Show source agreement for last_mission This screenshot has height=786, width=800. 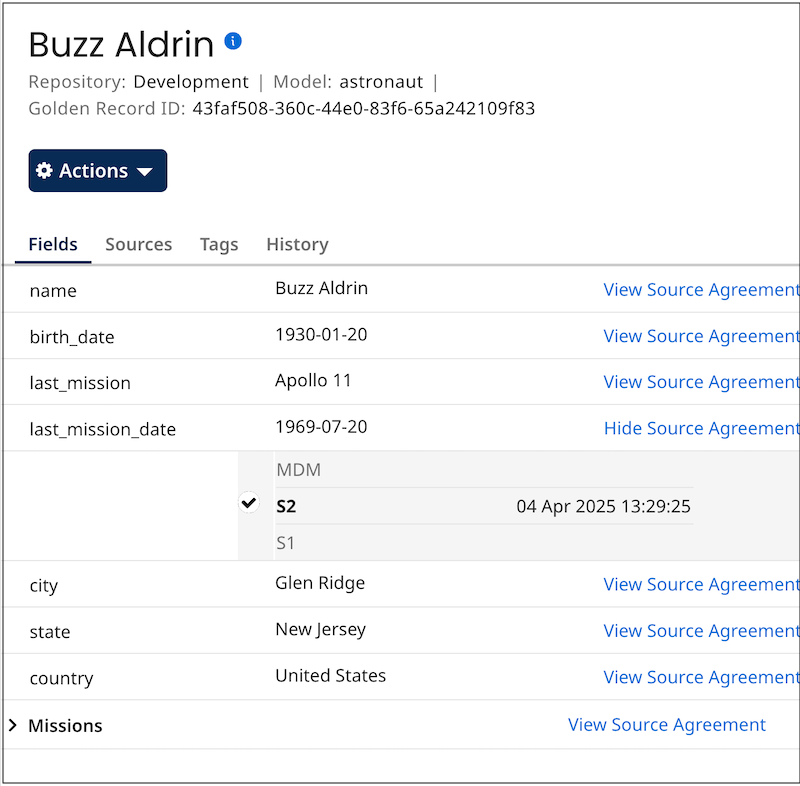[x=700, y=382]
